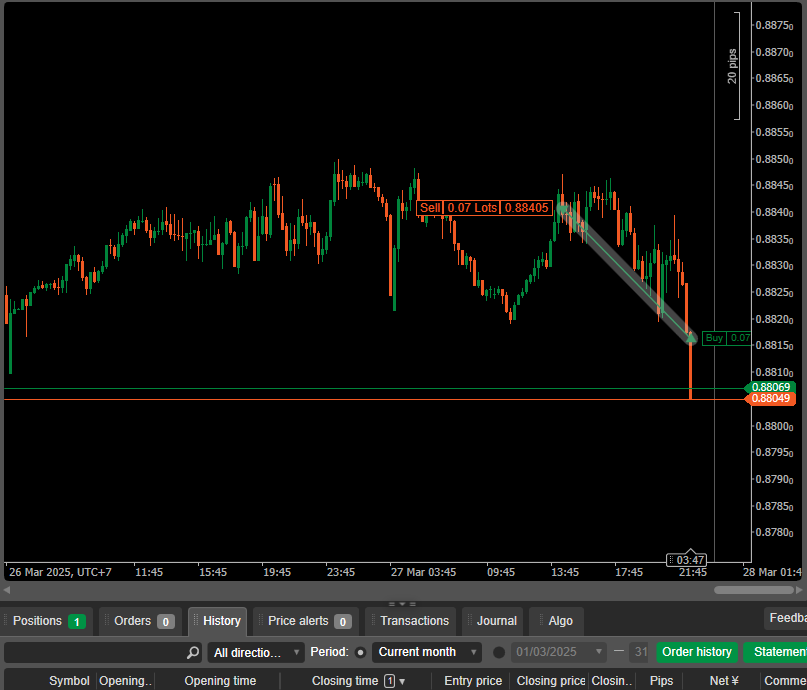Viewport: 807px width, 690px height.
Task: Click the search magnifier icon
Action: (193, 652)
